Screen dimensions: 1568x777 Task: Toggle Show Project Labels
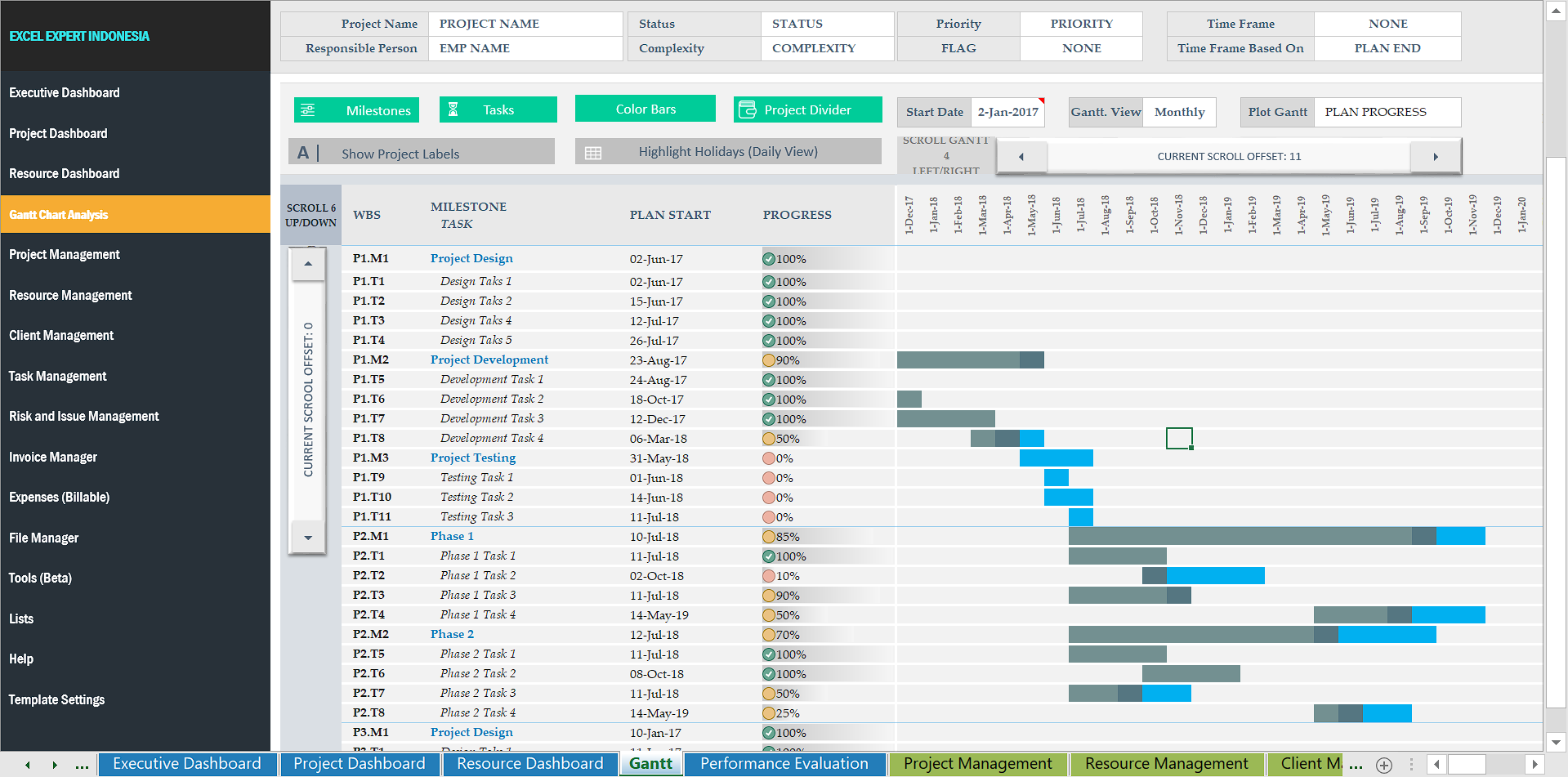coord(400,154)
